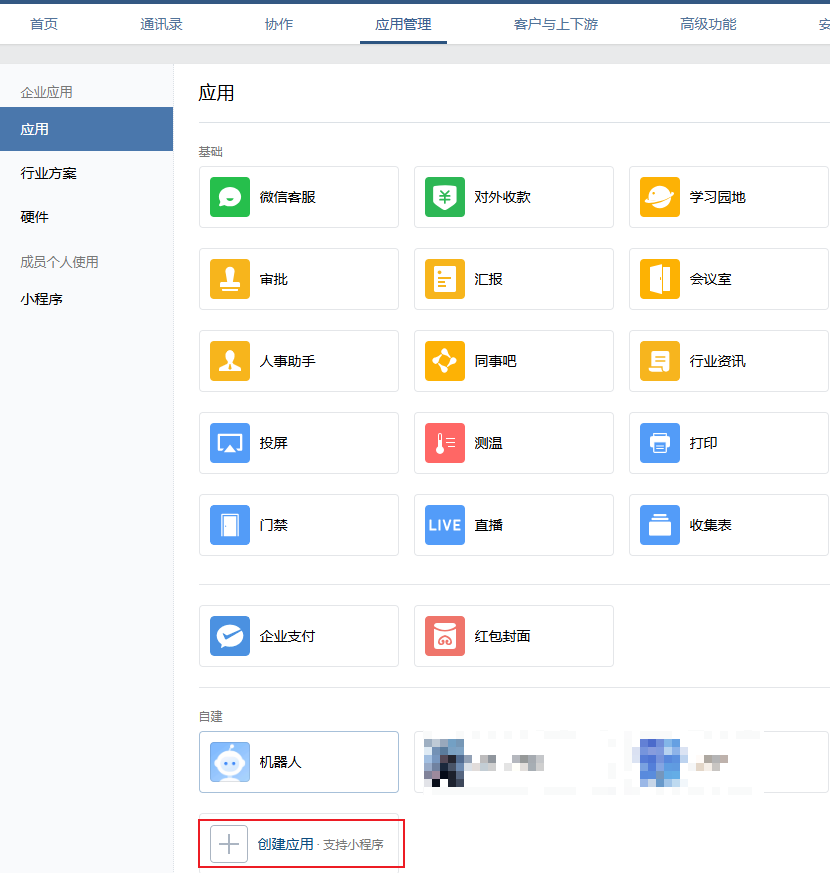Screen dimensions: 830x873
Task: Click the 直播 LIVE icon
Action: (x=445, y=525)
